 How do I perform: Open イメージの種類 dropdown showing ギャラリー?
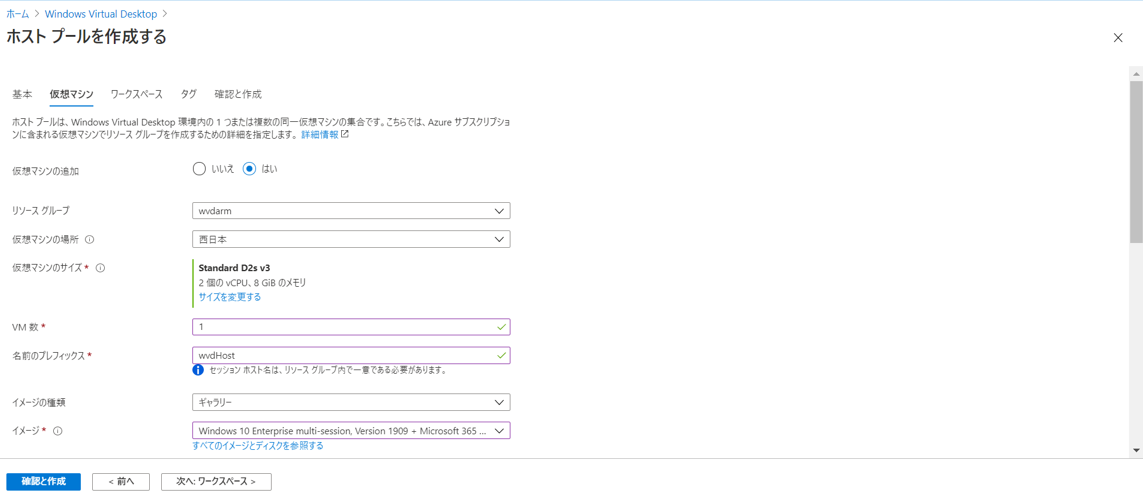(351, 402)
